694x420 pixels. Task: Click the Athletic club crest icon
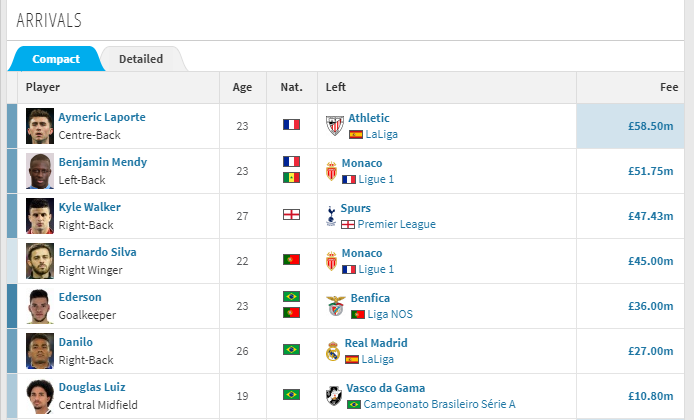tap(334, 126)
